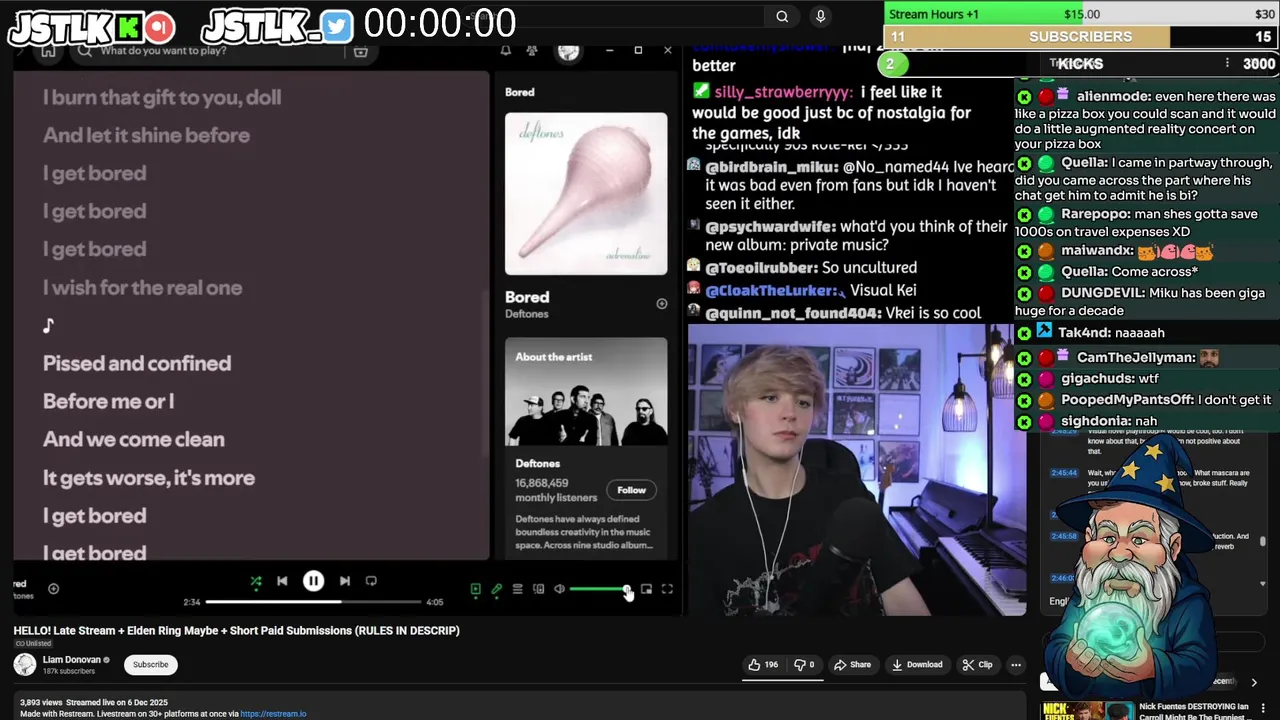Toggle the Spotify lyrics microphone icon
Viewport: 1280px width, 720px height.
(496, 590)
